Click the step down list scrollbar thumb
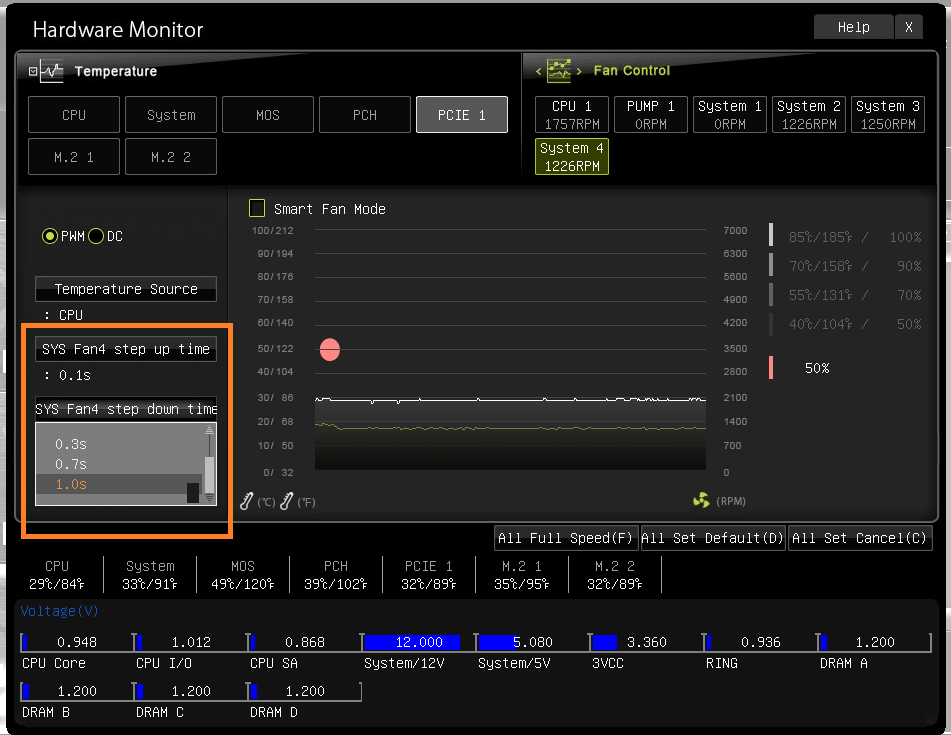951x735 pixels. click(x=210, y=475)
